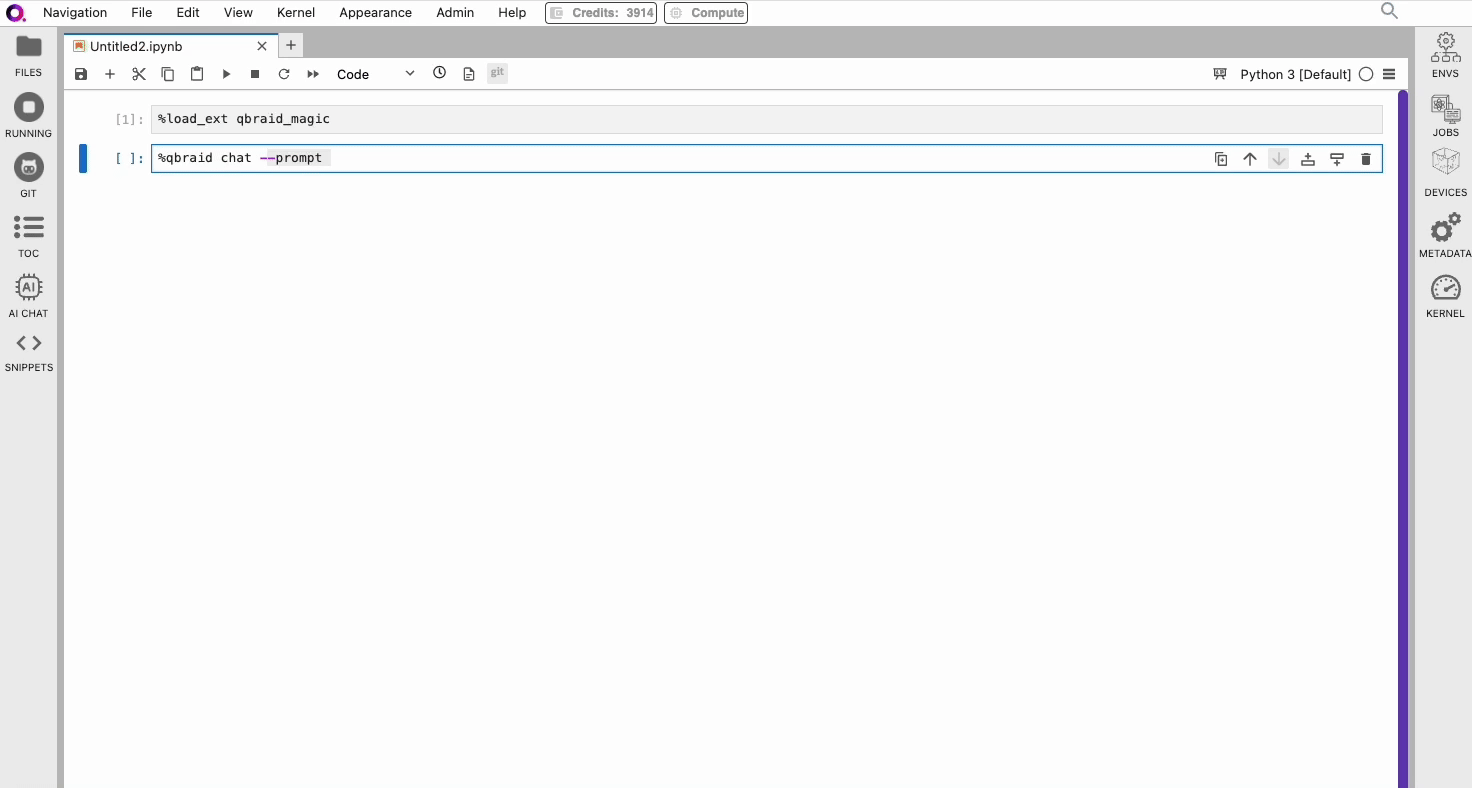Show the TOC table of contents

click(28, 236)
